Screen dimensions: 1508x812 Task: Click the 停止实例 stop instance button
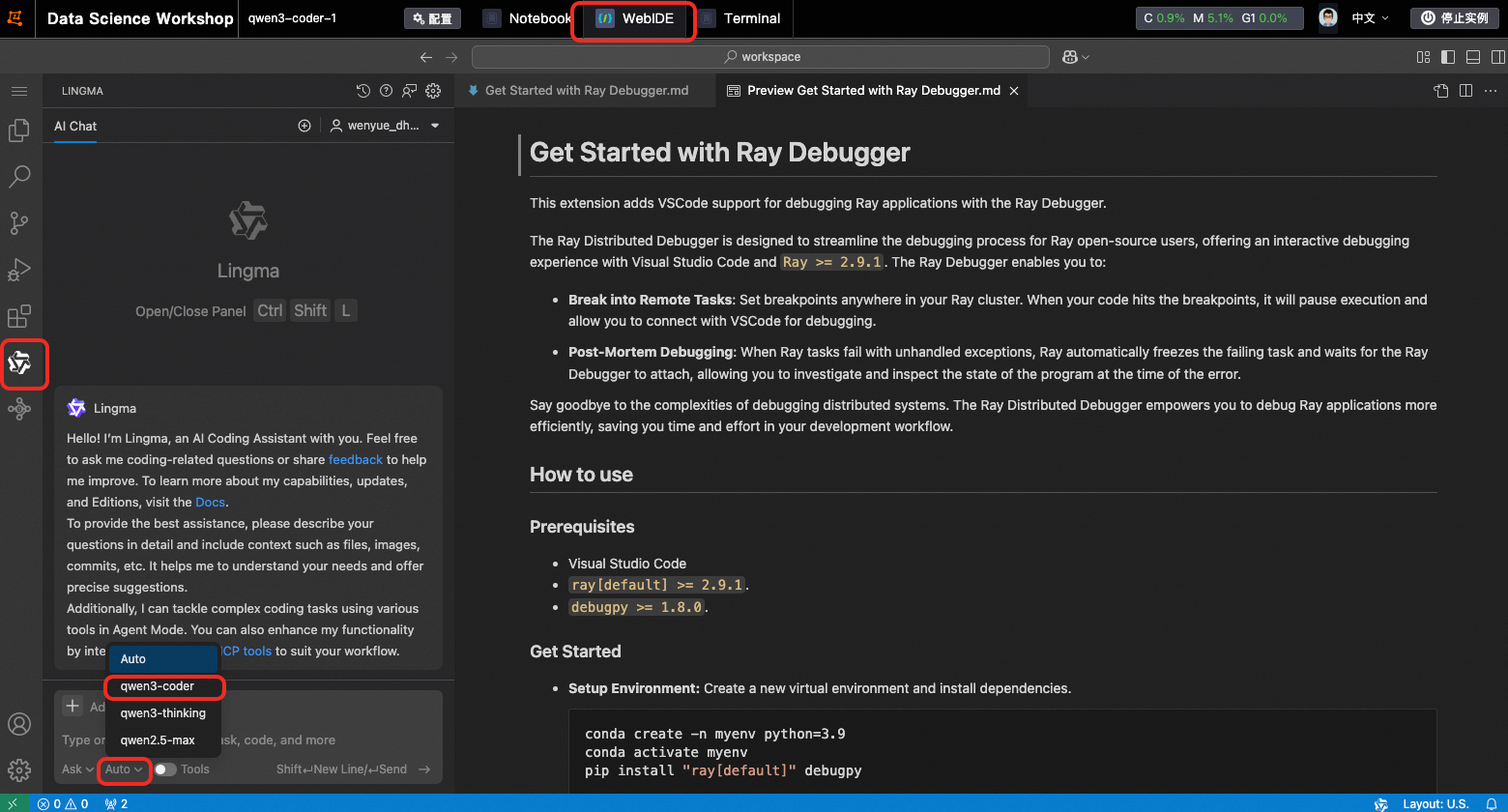click(x=1454, y=18)
